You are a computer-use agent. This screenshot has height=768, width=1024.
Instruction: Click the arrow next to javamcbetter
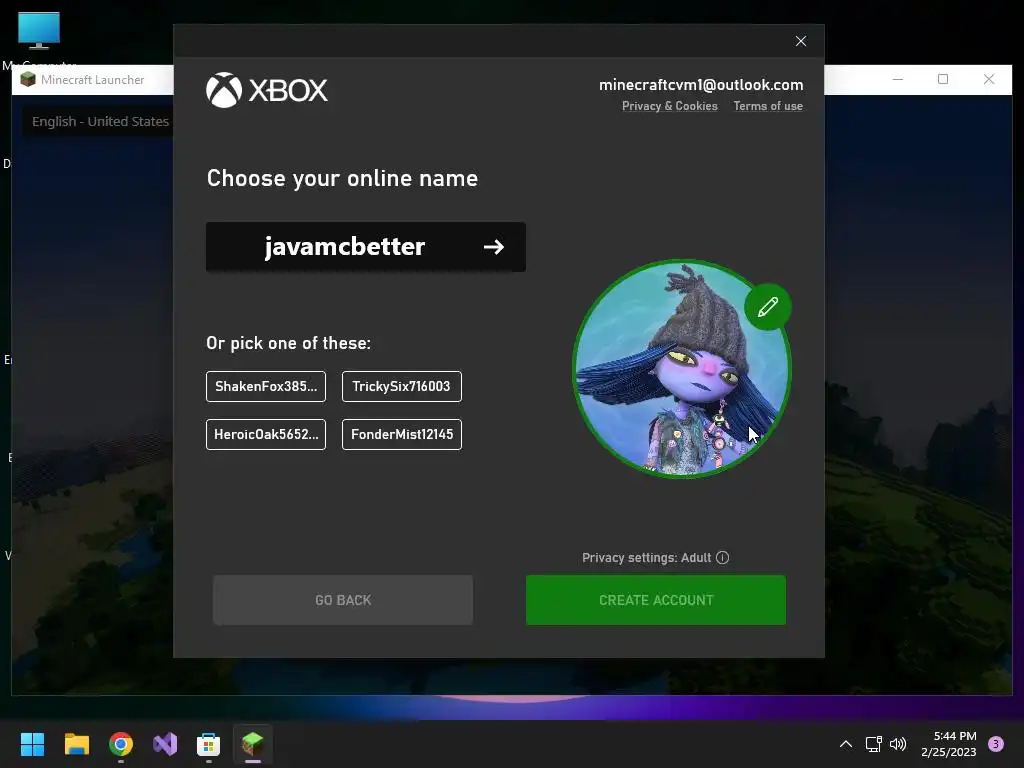click(x=494, y=247)
